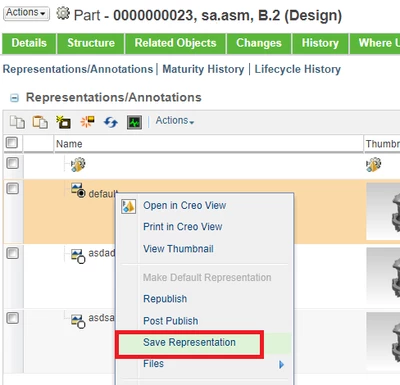Open the Actions dropdown in the representations toolbar
The width and height of the screenshot is (400, 385).
click(x=175, y=120)
